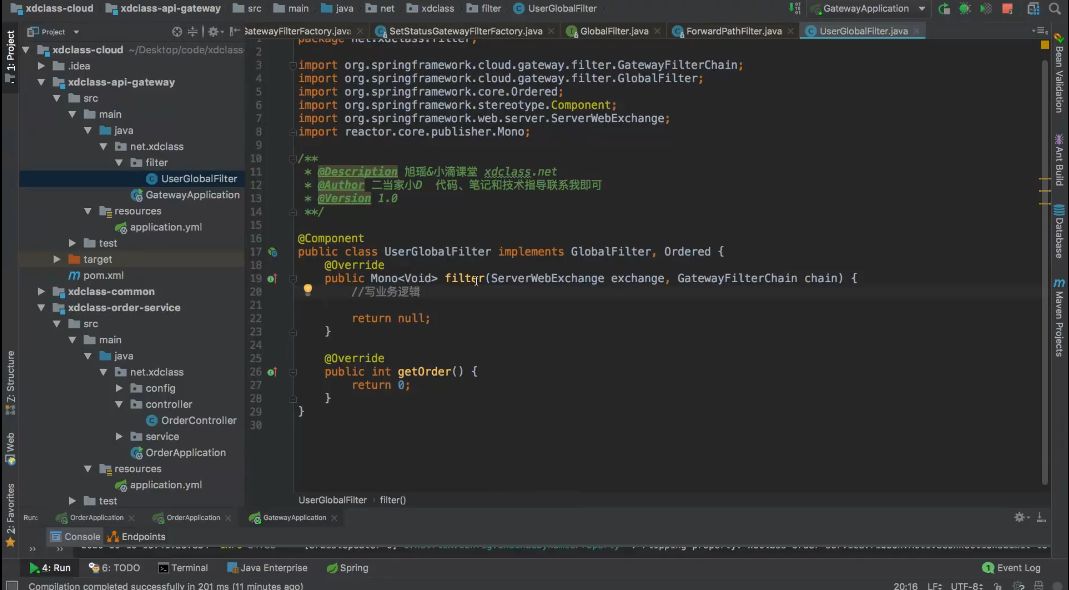Viewport: 1069px width, 590px height.
Task: Toggle the Maven Projects side panel
Action: tap(1059, 317)
